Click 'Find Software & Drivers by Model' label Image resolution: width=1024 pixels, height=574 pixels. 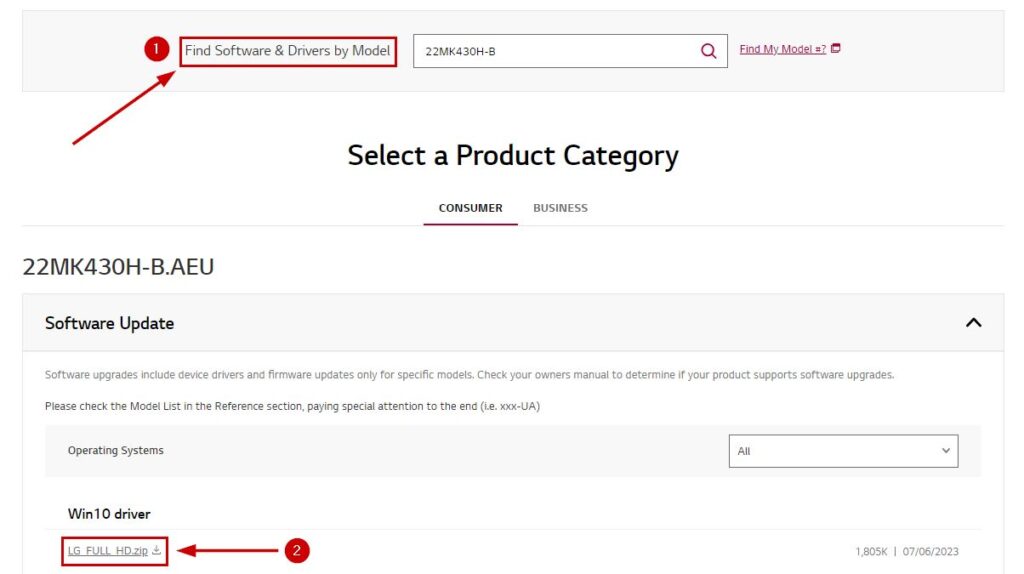(x=287, y=50)
